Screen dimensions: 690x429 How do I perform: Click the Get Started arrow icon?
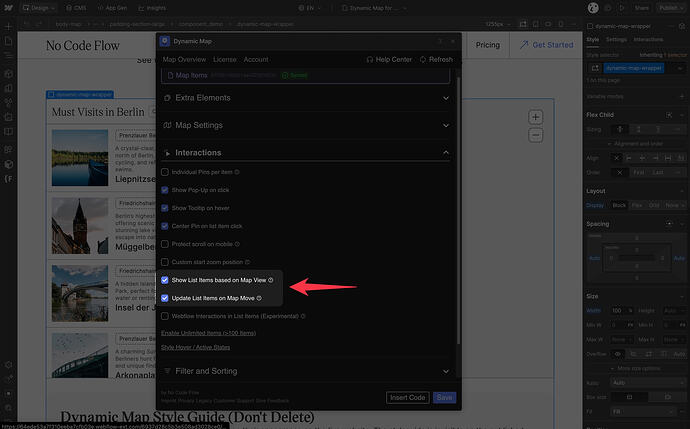pos(524,45)
